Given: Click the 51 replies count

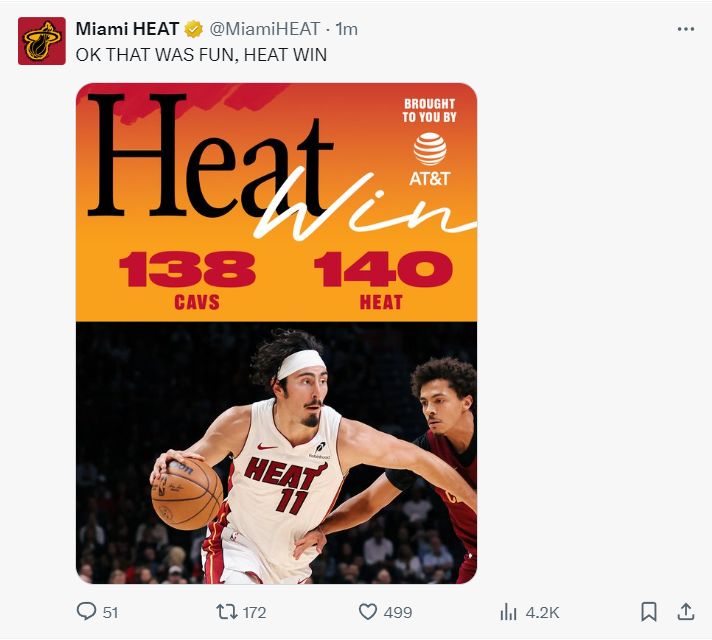Looking at the screenshot, I should pyautogui.click(x=110, y=612).
